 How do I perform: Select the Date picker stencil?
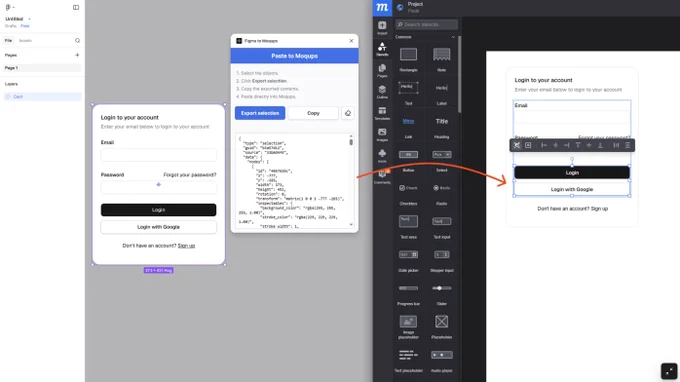[409, 255]
